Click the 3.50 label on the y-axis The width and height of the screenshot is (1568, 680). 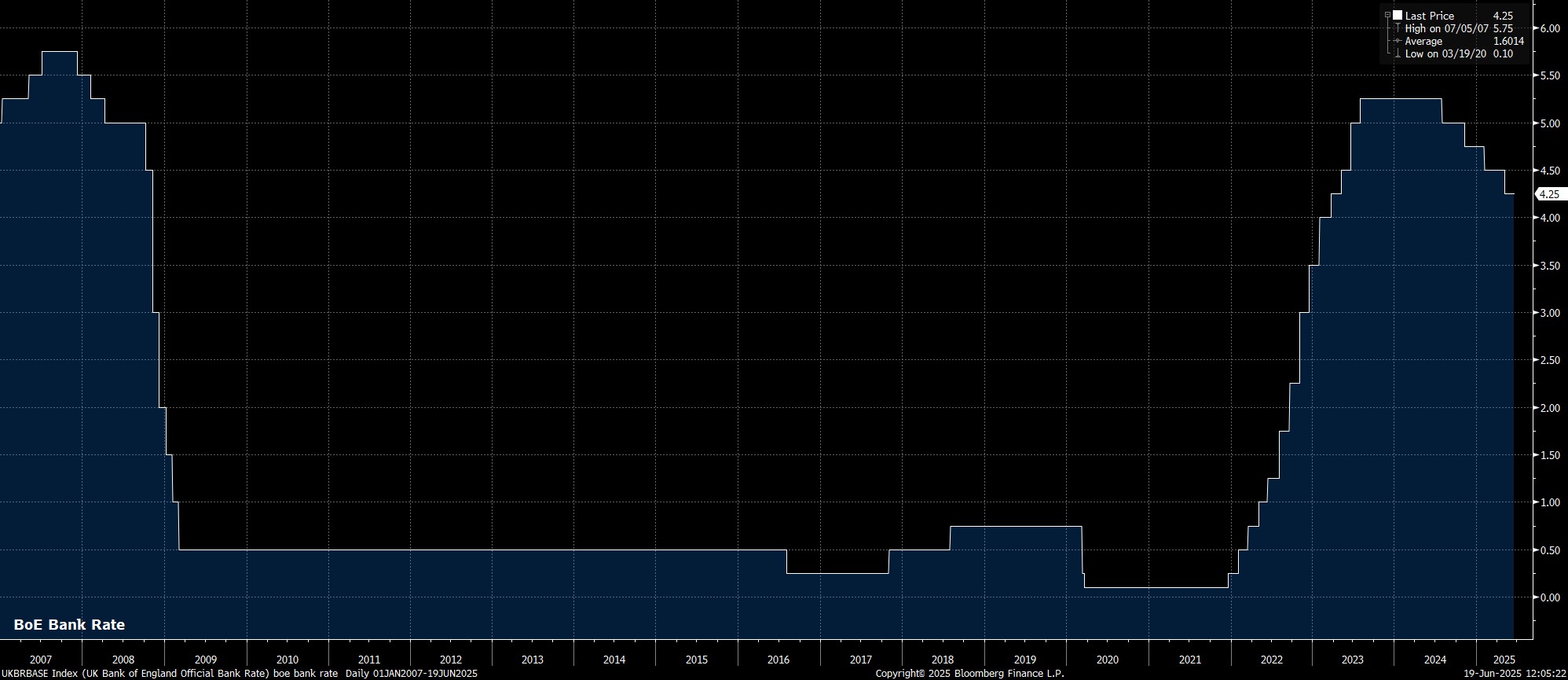tap(1549, 266)
